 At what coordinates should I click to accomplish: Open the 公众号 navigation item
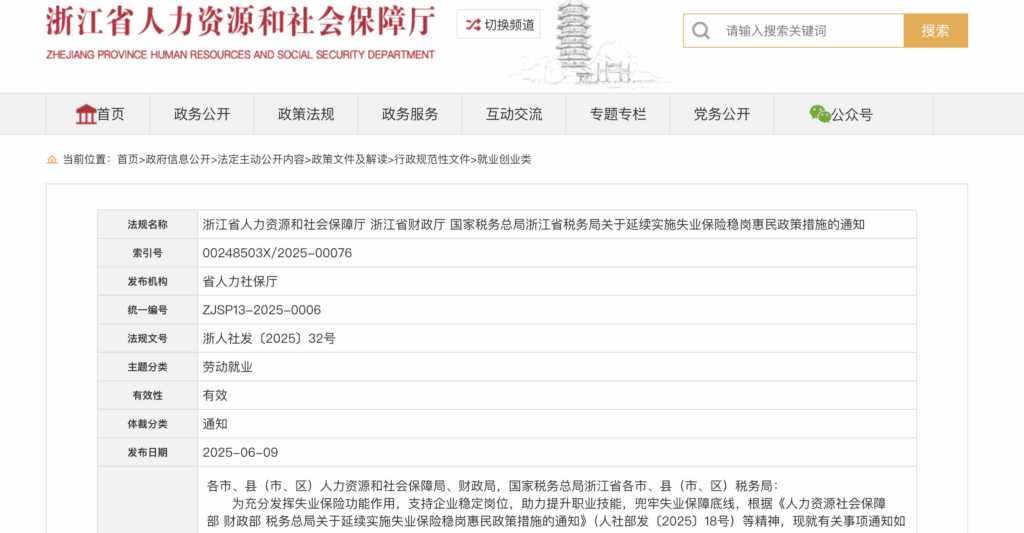click(x=854, y=114)
